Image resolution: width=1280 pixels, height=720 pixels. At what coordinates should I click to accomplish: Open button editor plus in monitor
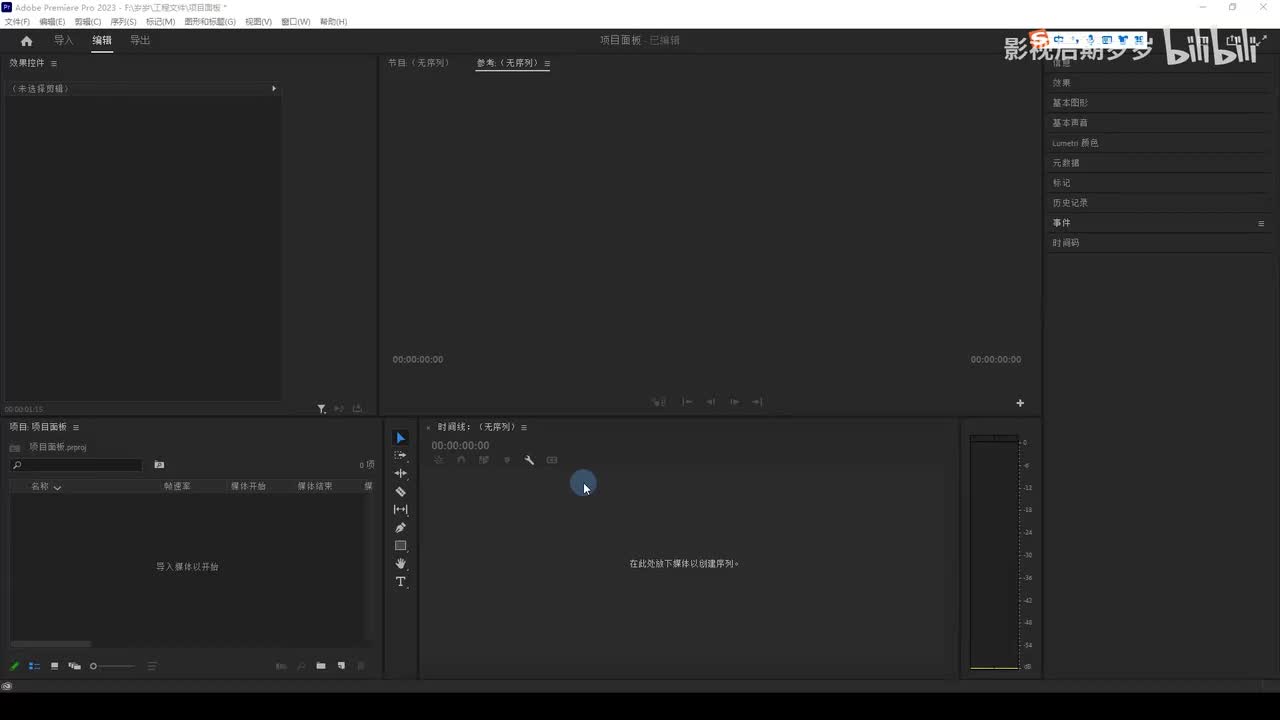tap(1020, 403)
